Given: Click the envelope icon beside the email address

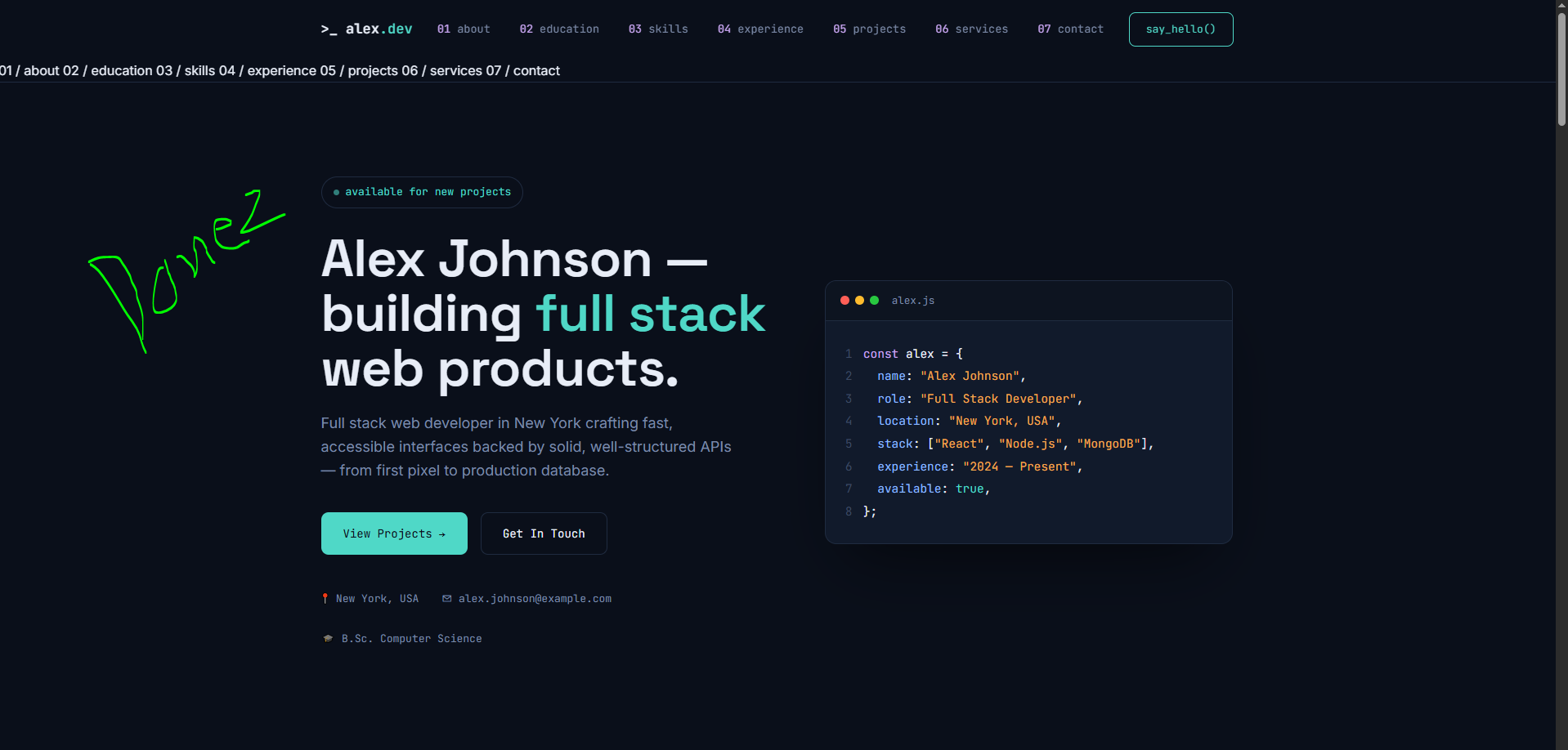Looking at the screenshot, I should point(447,599).
